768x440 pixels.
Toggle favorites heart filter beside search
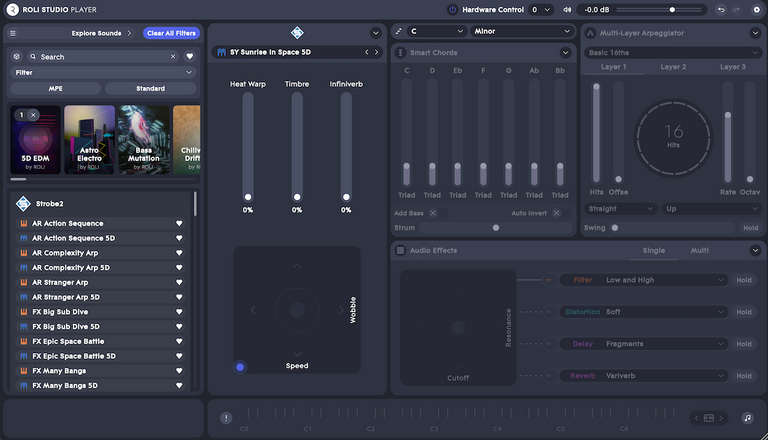point(190,56)
